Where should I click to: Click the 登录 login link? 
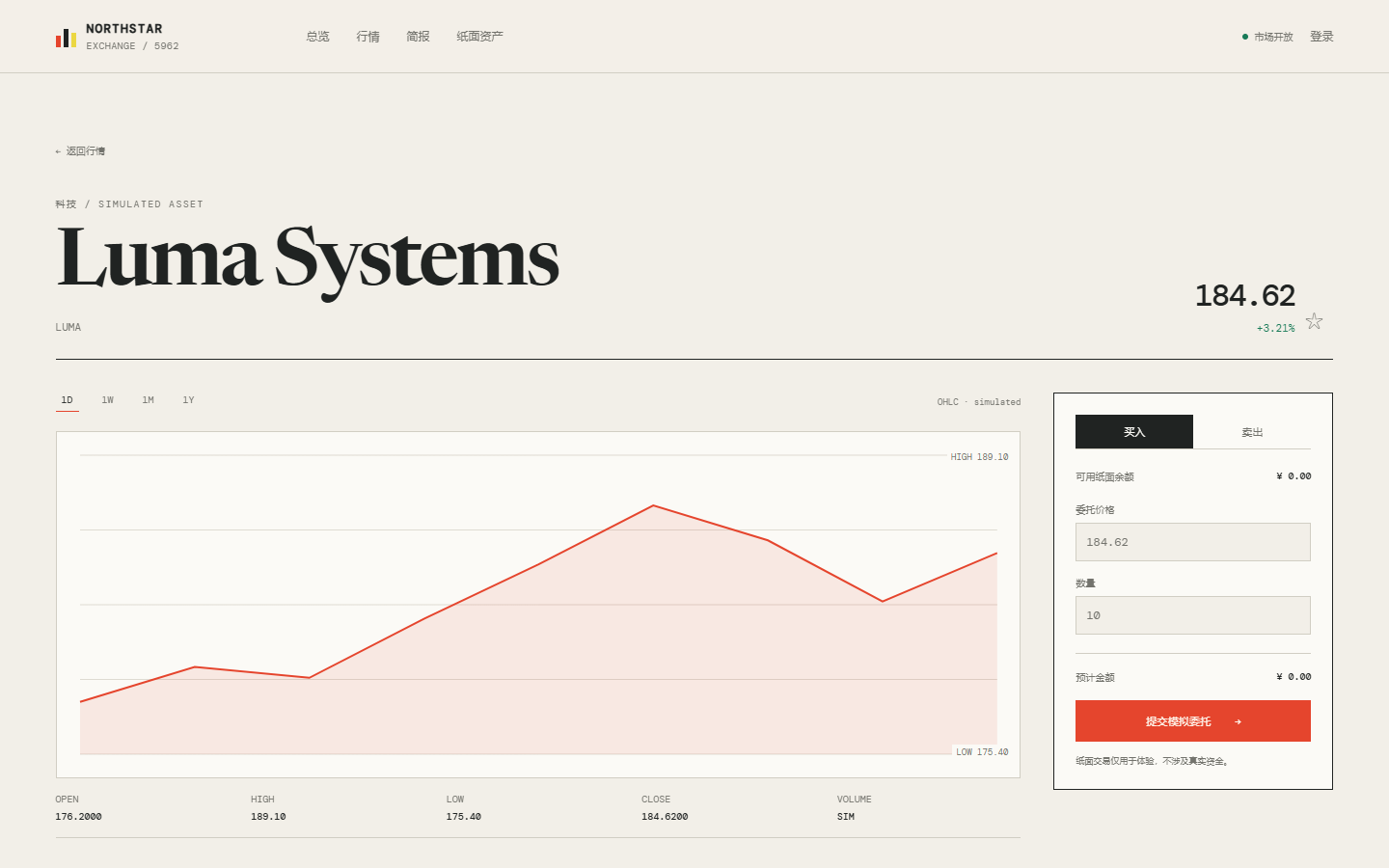tap(1321, 37)
